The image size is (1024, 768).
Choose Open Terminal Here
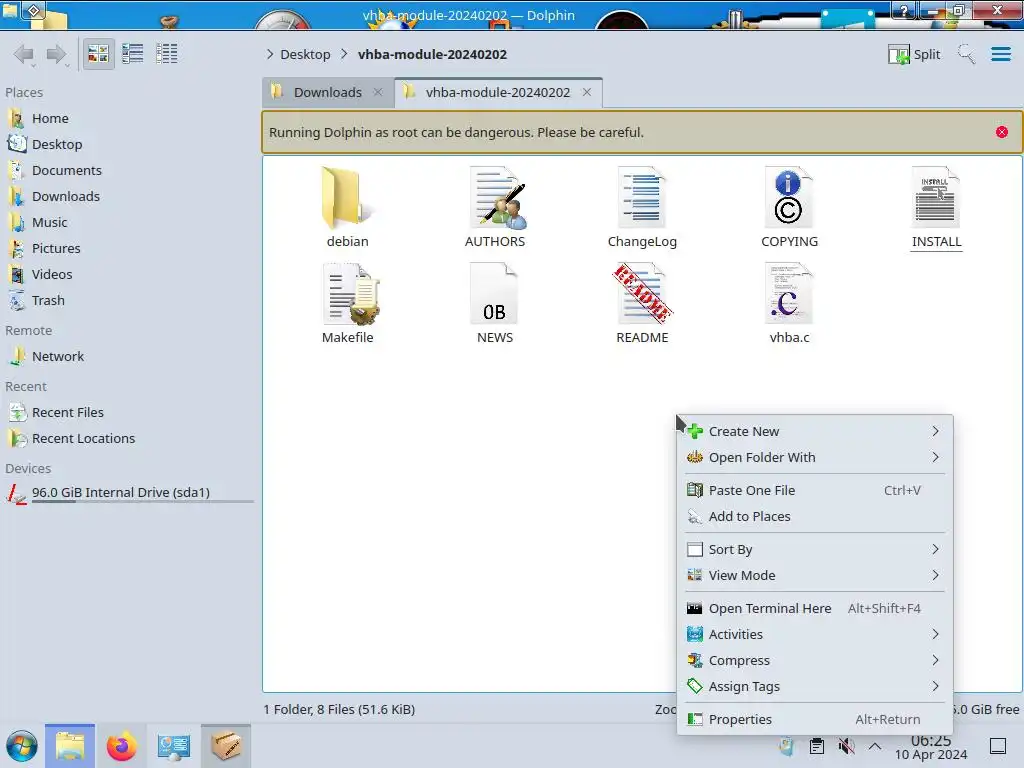(x=814, y=609)
